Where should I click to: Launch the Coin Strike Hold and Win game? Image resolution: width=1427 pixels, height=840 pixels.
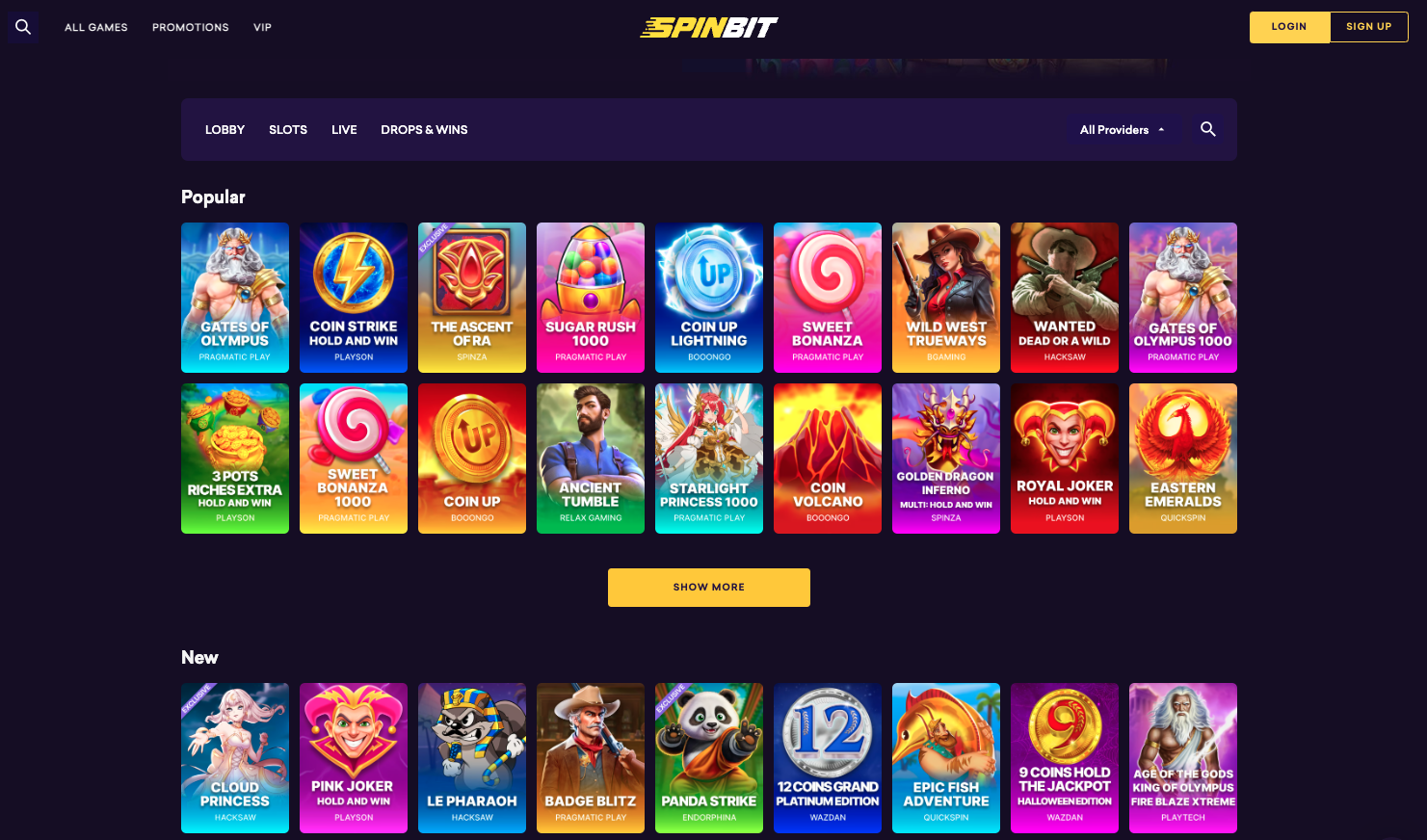pos(354,298)
